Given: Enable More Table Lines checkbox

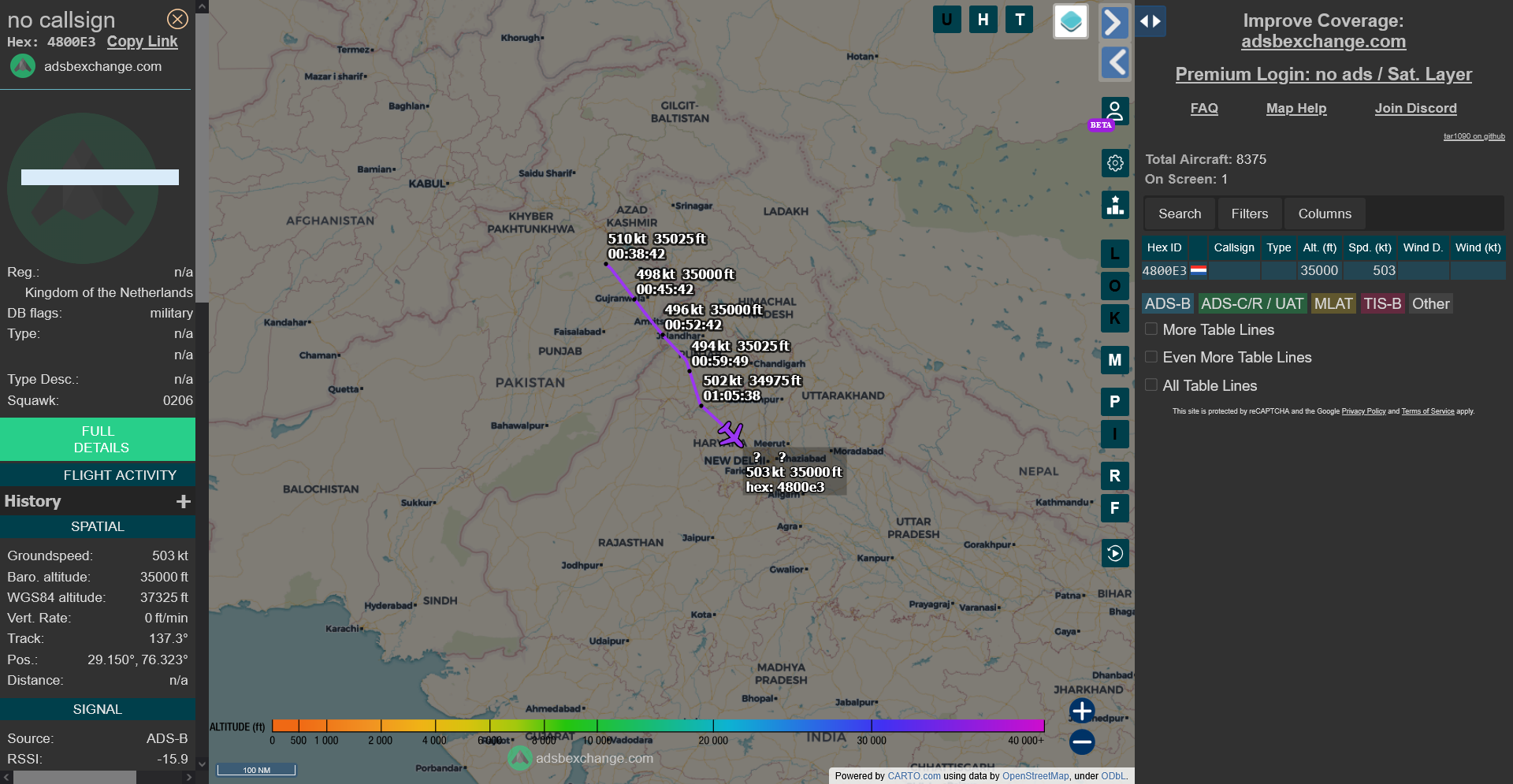Looking at the screenshot, I should [x=1151, y=329].
